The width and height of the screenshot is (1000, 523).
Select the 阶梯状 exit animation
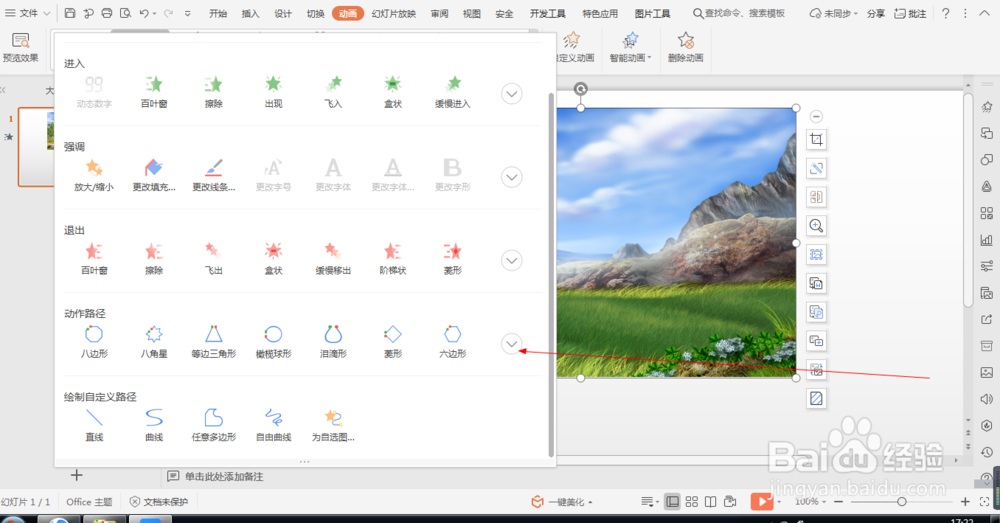(x=393, y=259)
